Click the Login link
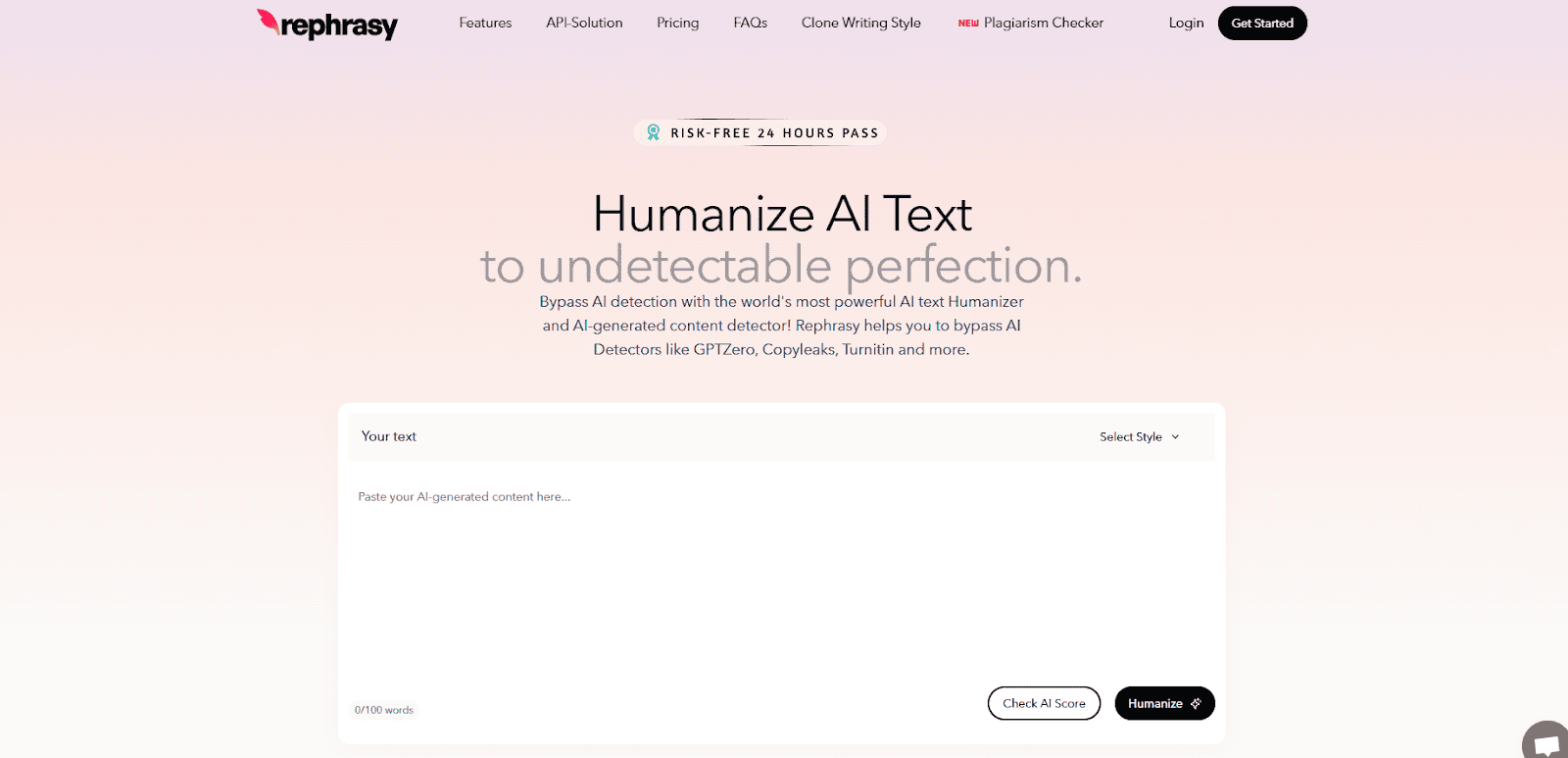1568x758 pixels. [x=1186, y=23]
